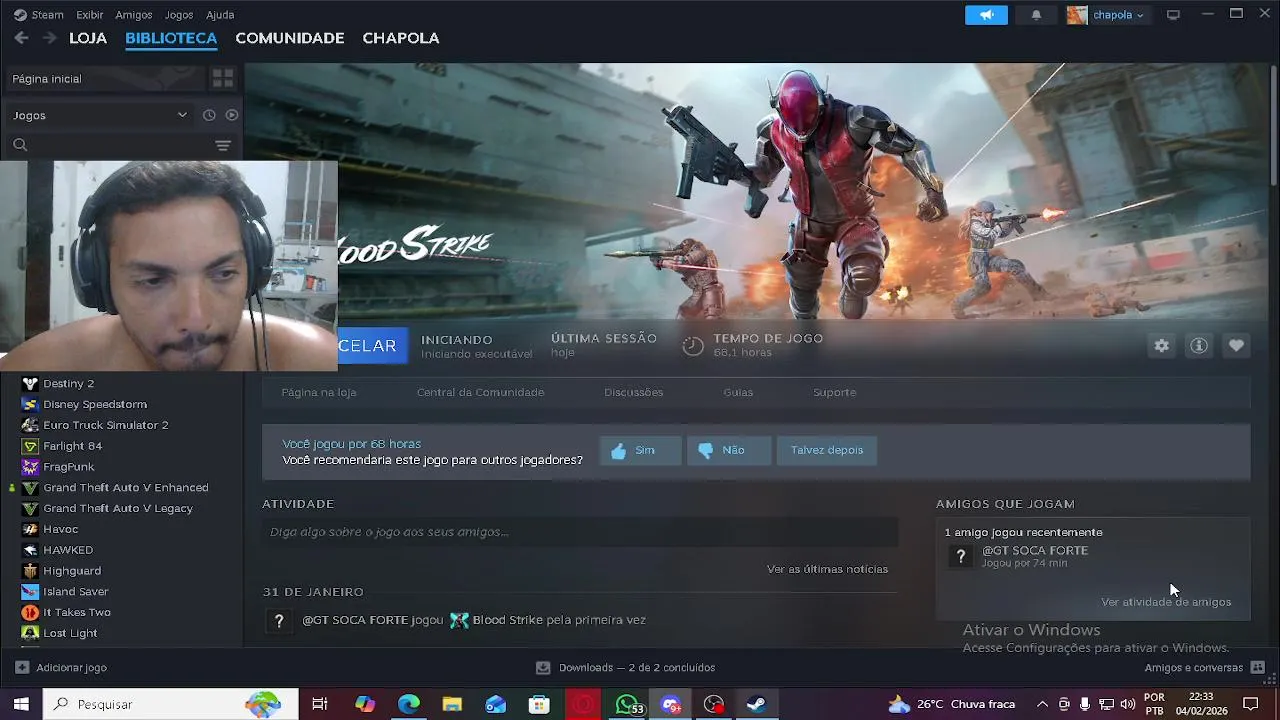Open the Windows Start menu
1280x720 pixels.
coord(21,704)
